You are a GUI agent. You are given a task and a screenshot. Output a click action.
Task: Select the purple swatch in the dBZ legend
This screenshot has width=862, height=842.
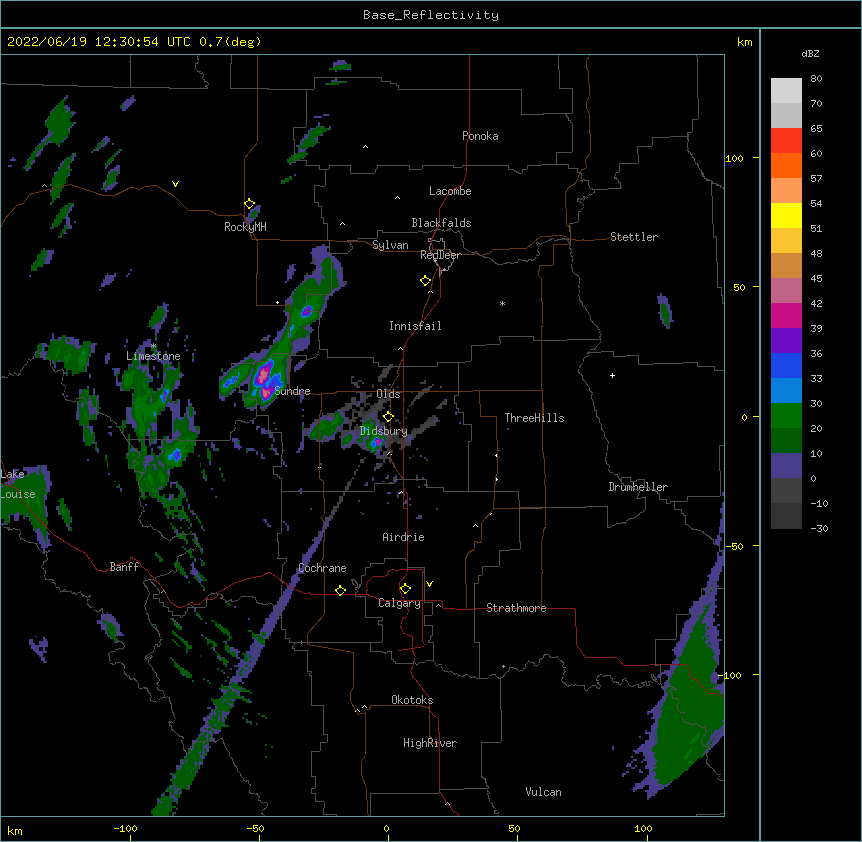[x=786, y=341]
